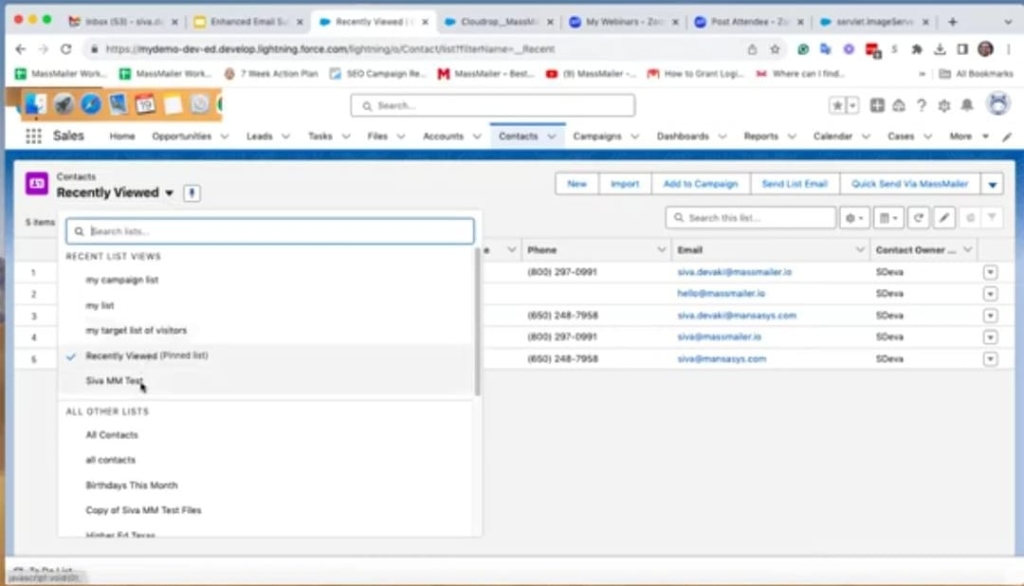Select the 'Siva MM Test' list view
This screenshot has width=1024, height=586.
point(114,381)
